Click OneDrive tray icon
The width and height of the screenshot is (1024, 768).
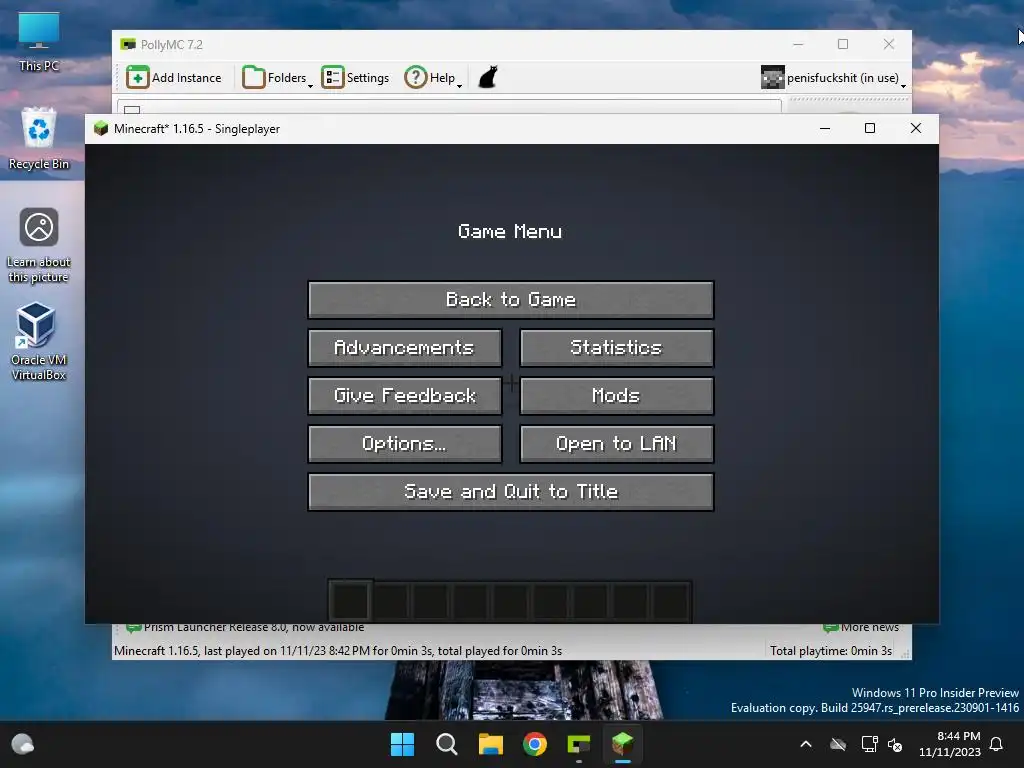tap(838, 744)
